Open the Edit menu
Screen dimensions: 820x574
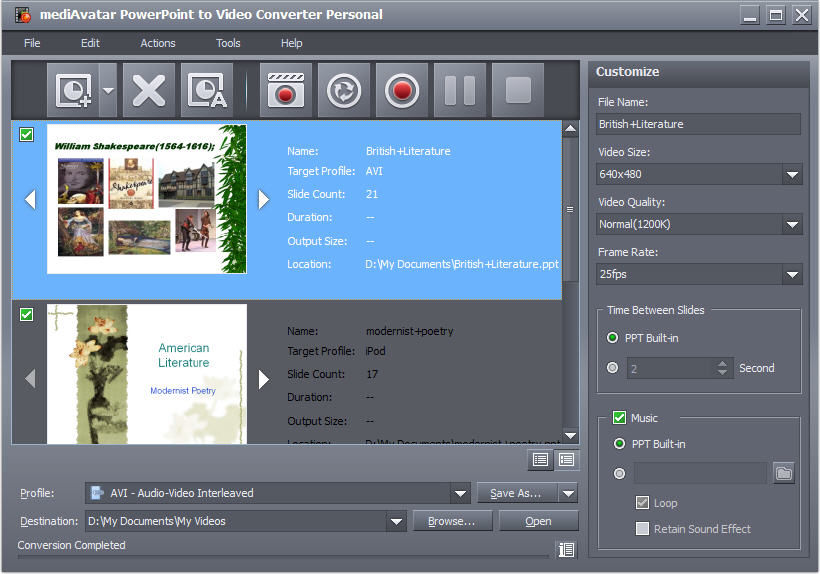(90, 43)
